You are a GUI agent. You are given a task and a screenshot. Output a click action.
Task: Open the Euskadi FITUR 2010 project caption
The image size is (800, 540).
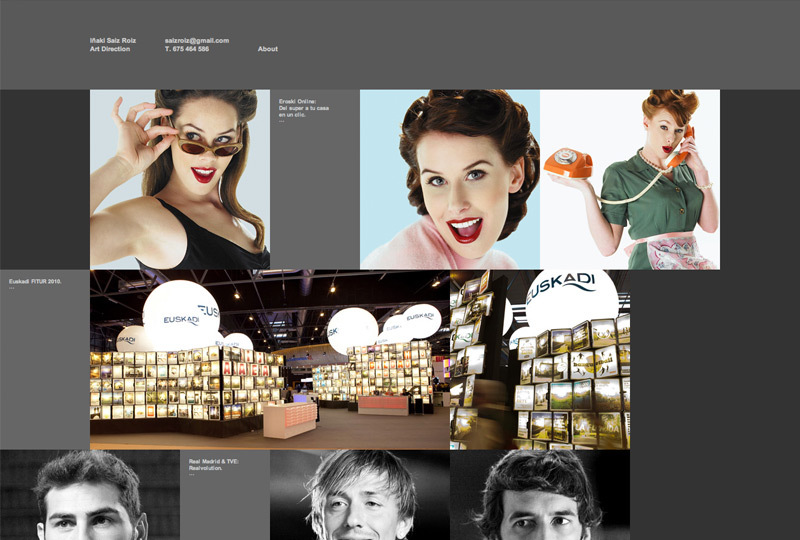coord(35,281)
